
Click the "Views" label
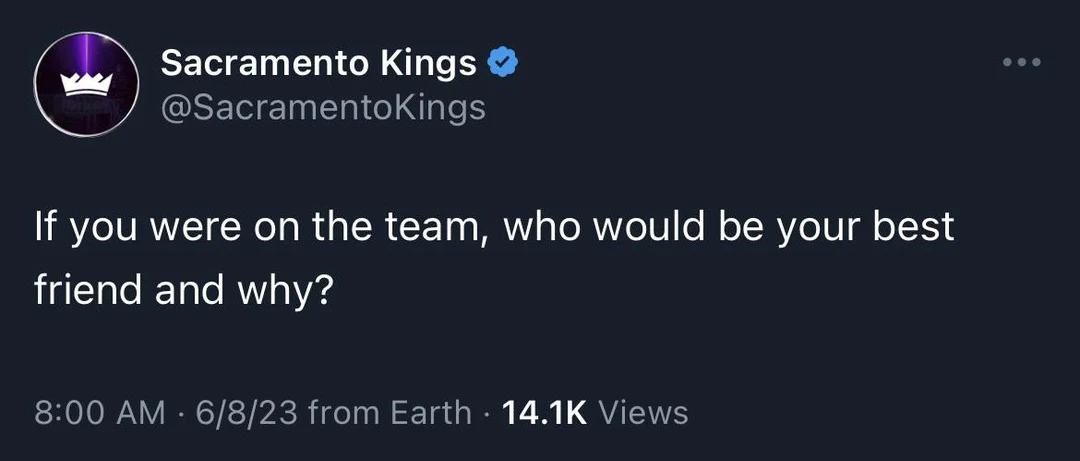[x=643, y=412]
